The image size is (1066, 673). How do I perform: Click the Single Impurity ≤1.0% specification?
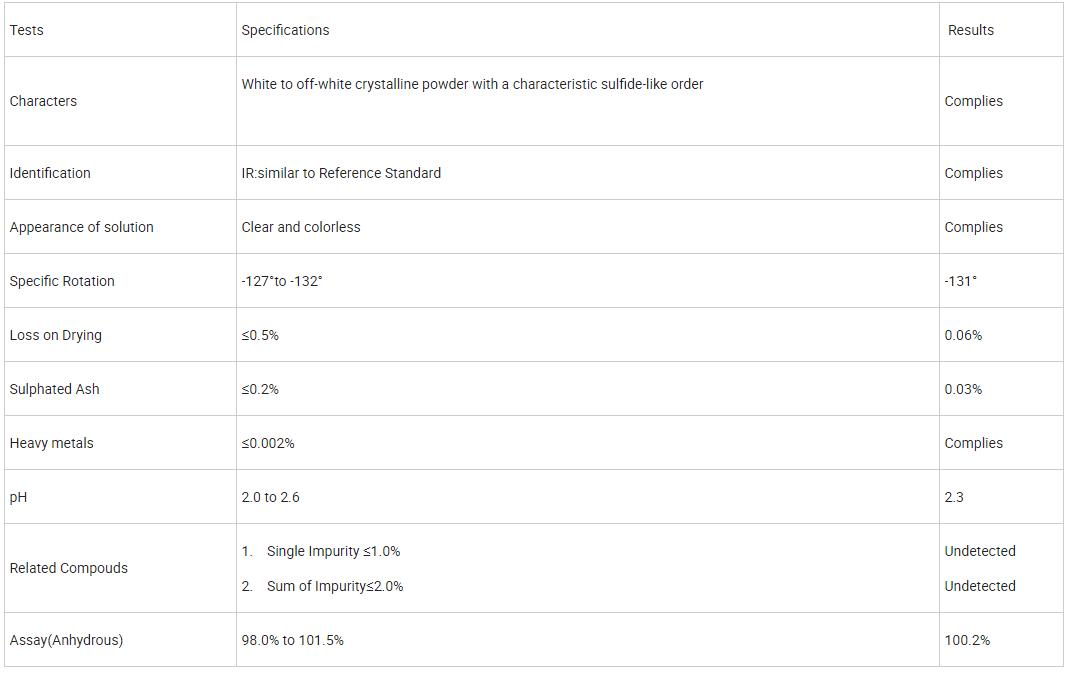(x=333, y=551)
